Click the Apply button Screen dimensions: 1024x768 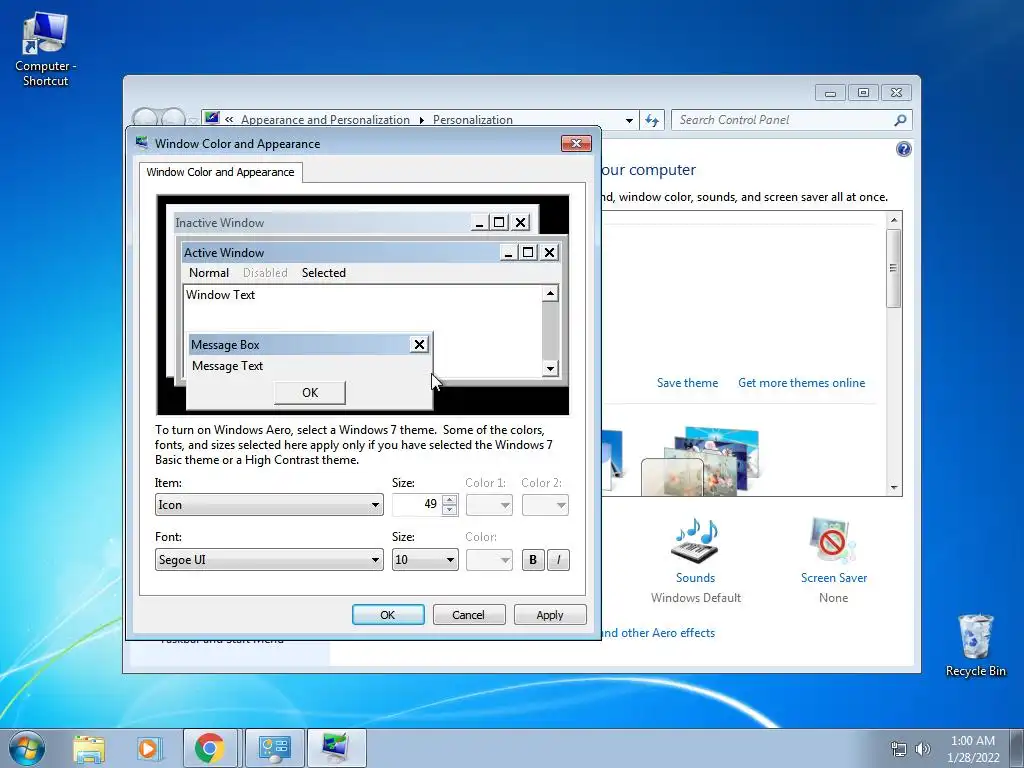click(x=550, y=615)
